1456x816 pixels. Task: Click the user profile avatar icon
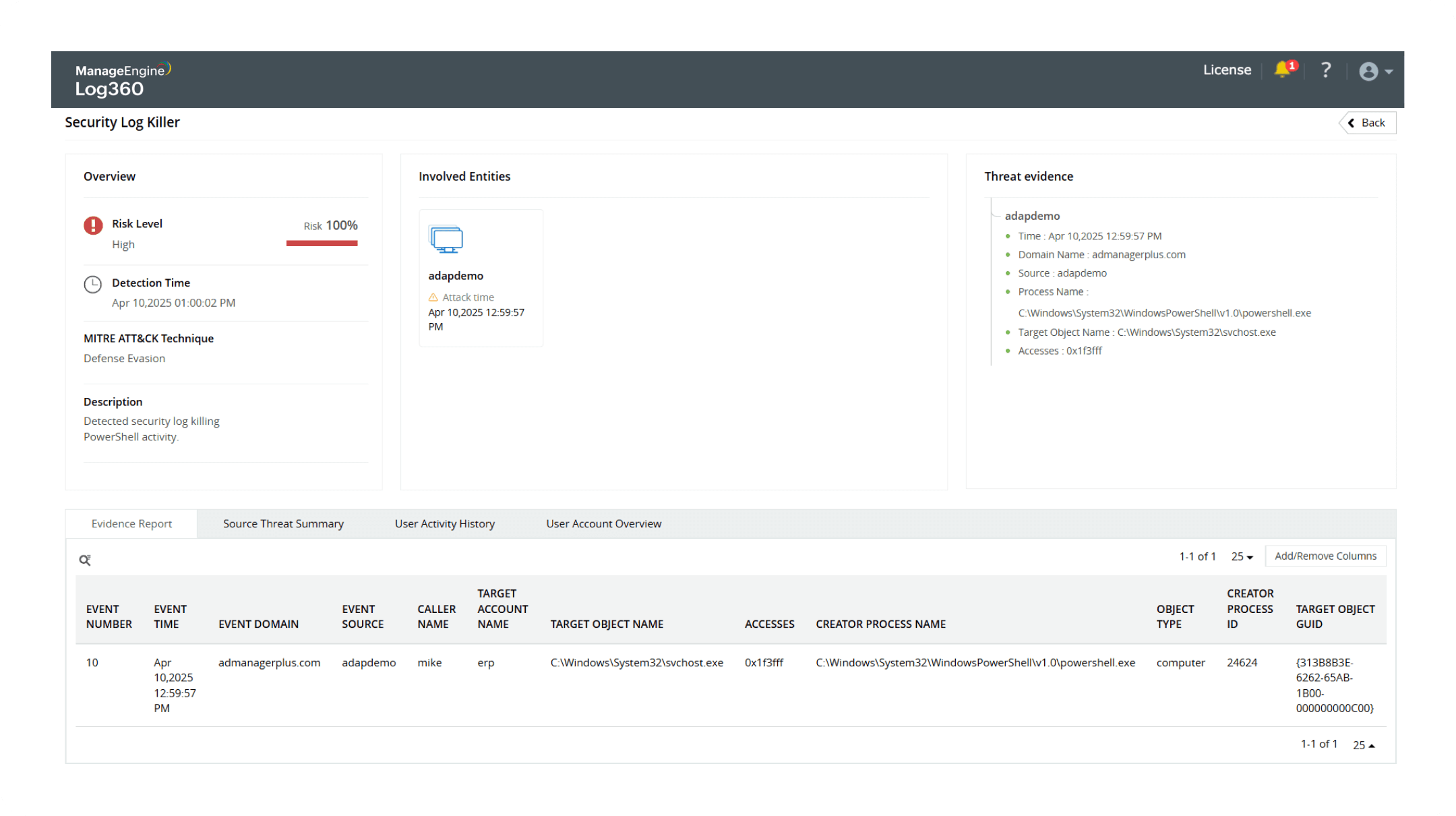point(1368,71)
